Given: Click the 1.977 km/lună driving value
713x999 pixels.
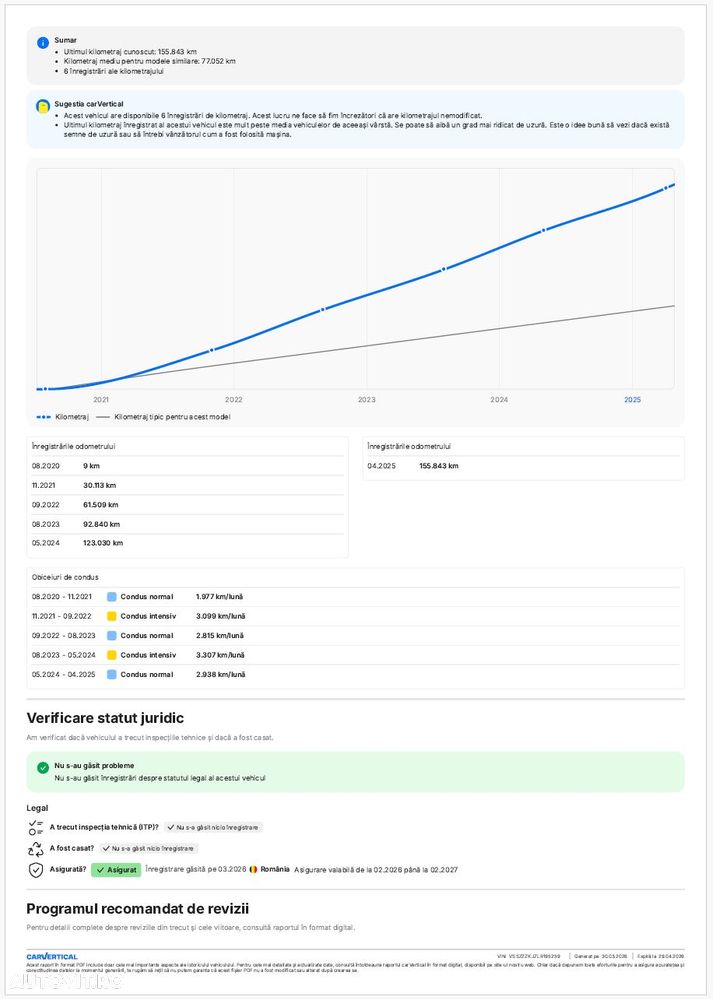Looking at the screenshot, I should click(x=219, y=597).
